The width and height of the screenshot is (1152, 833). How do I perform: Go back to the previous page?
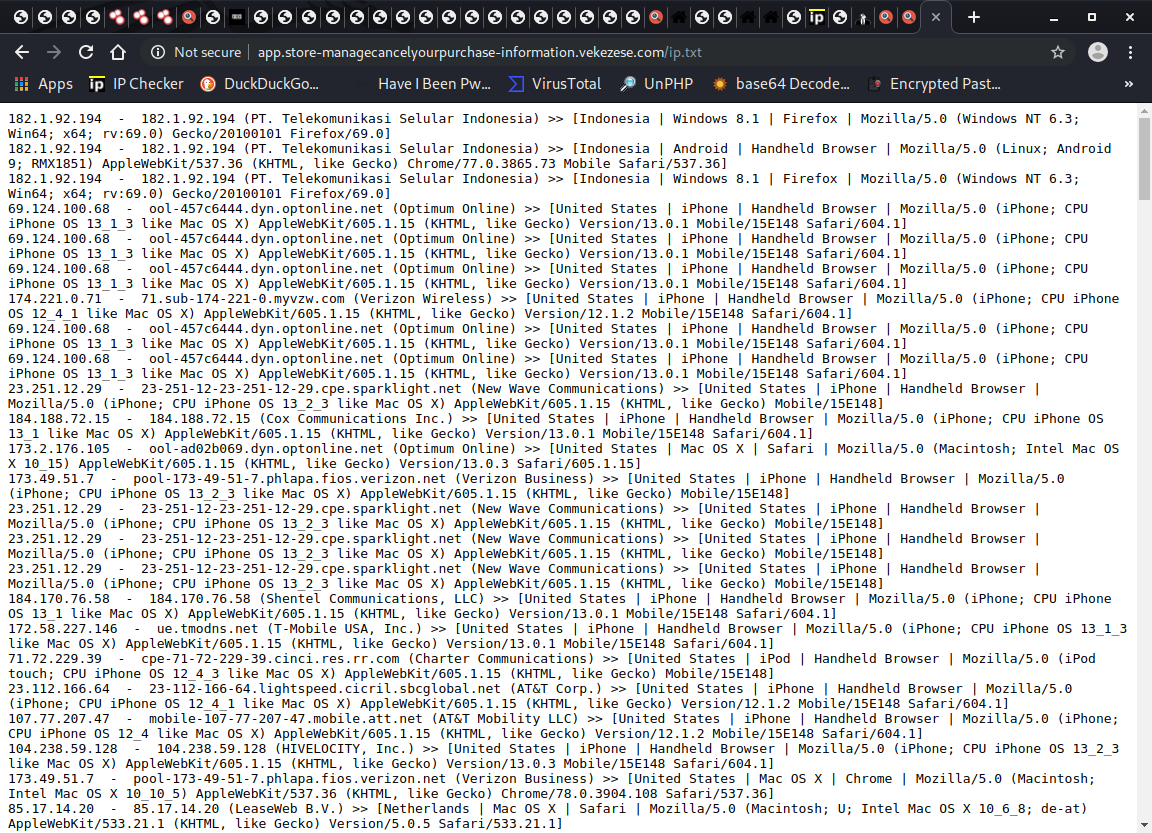pos(22,52)
